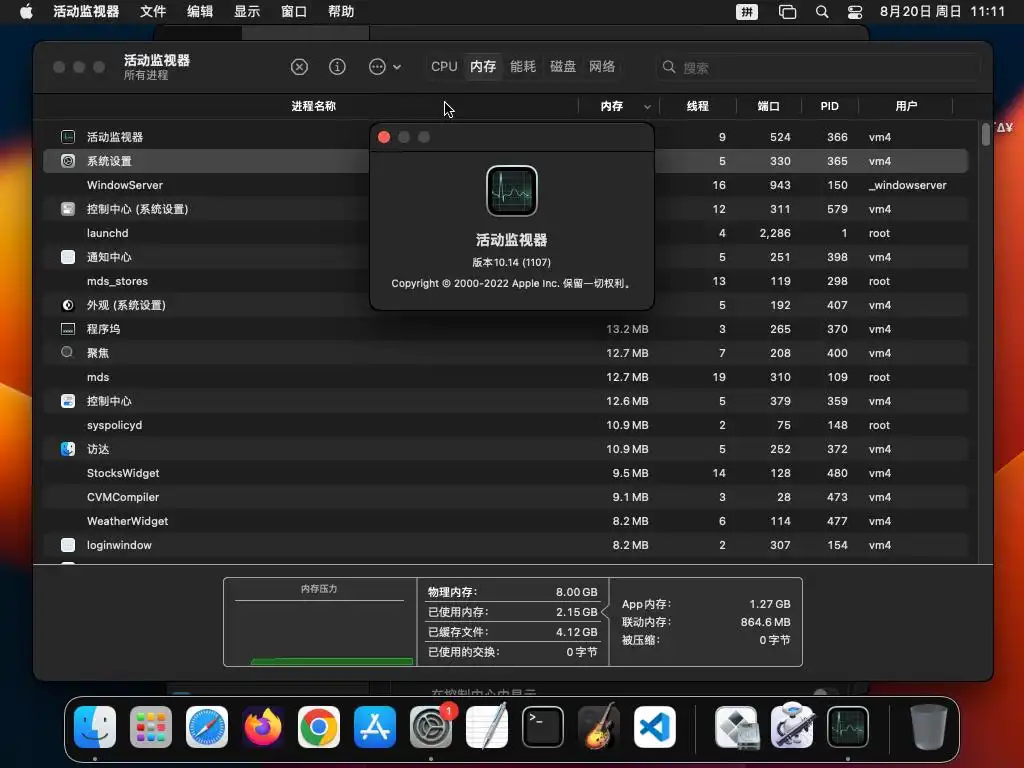Toggle sort arrow on 内存 column
This screenshot has width=1024, height=768.
(x=647, y=106)
